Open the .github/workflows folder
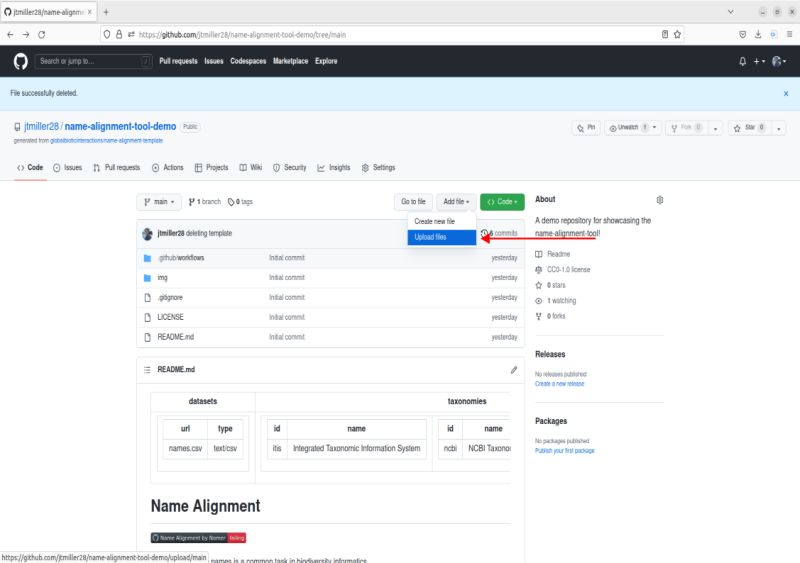The width and height of the screenshot is (800, 563). [181, 258]
